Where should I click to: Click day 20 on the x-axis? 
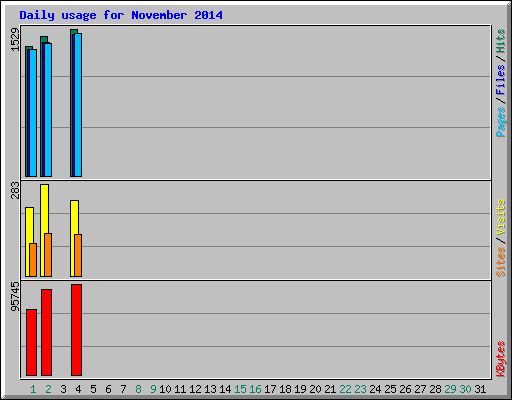[x=315, y=389]
